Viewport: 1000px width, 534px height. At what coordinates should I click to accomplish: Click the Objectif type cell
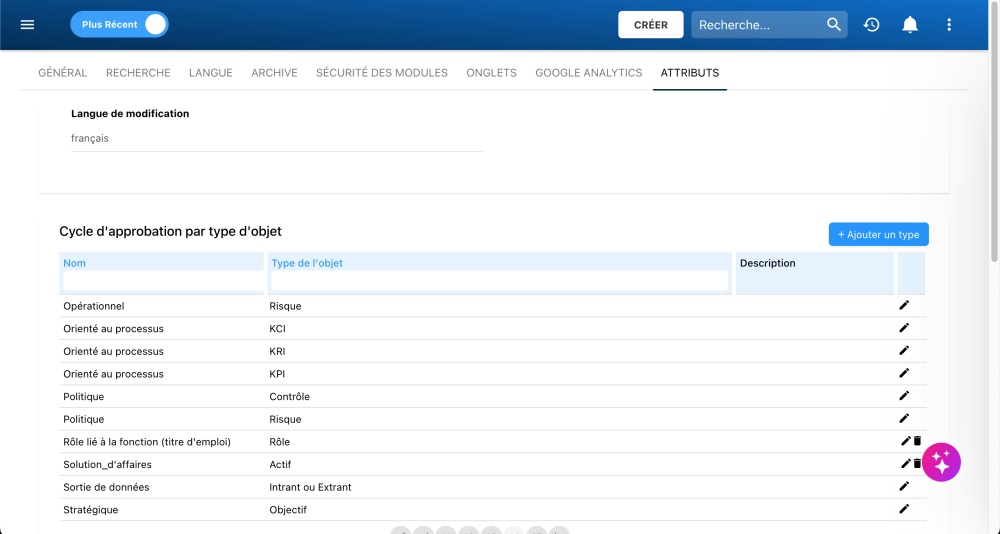pos(288,510)
